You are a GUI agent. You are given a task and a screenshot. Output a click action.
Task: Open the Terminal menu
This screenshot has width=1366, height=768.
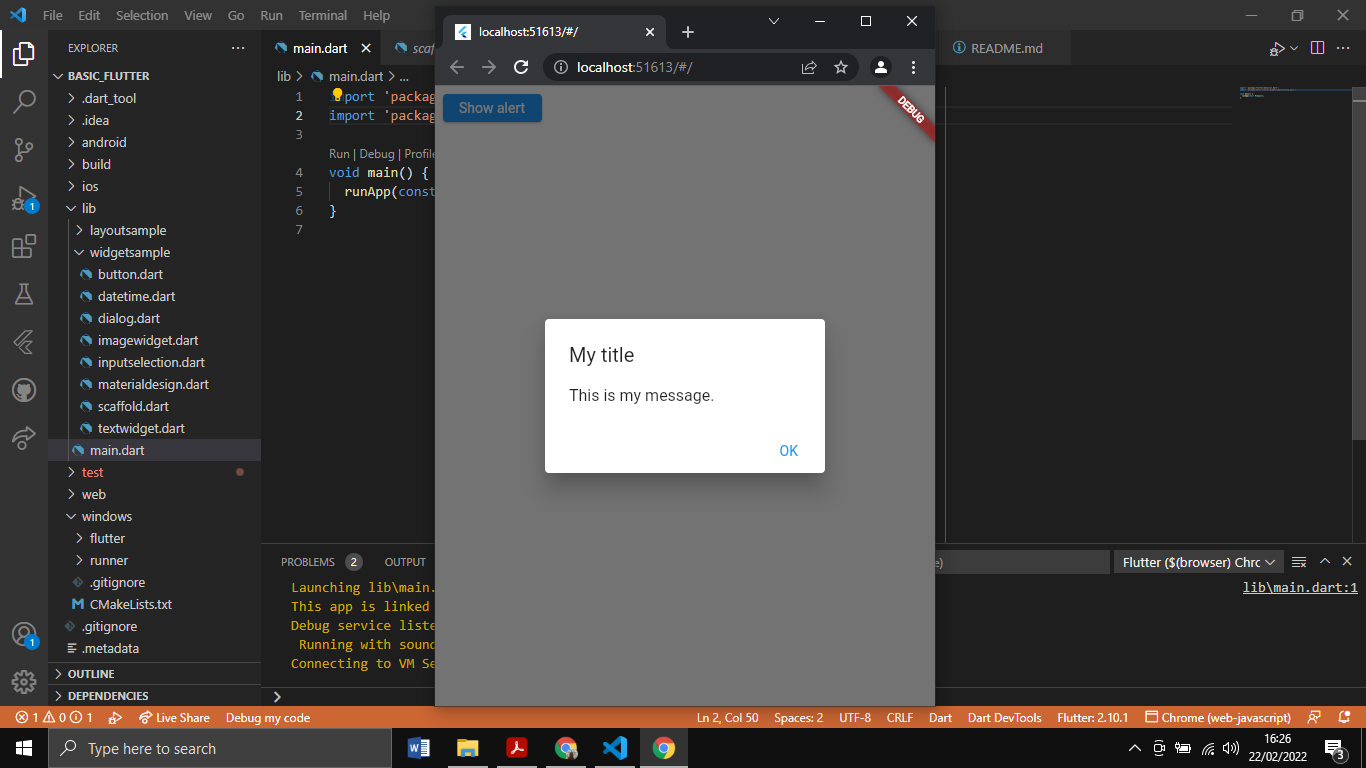322,15
